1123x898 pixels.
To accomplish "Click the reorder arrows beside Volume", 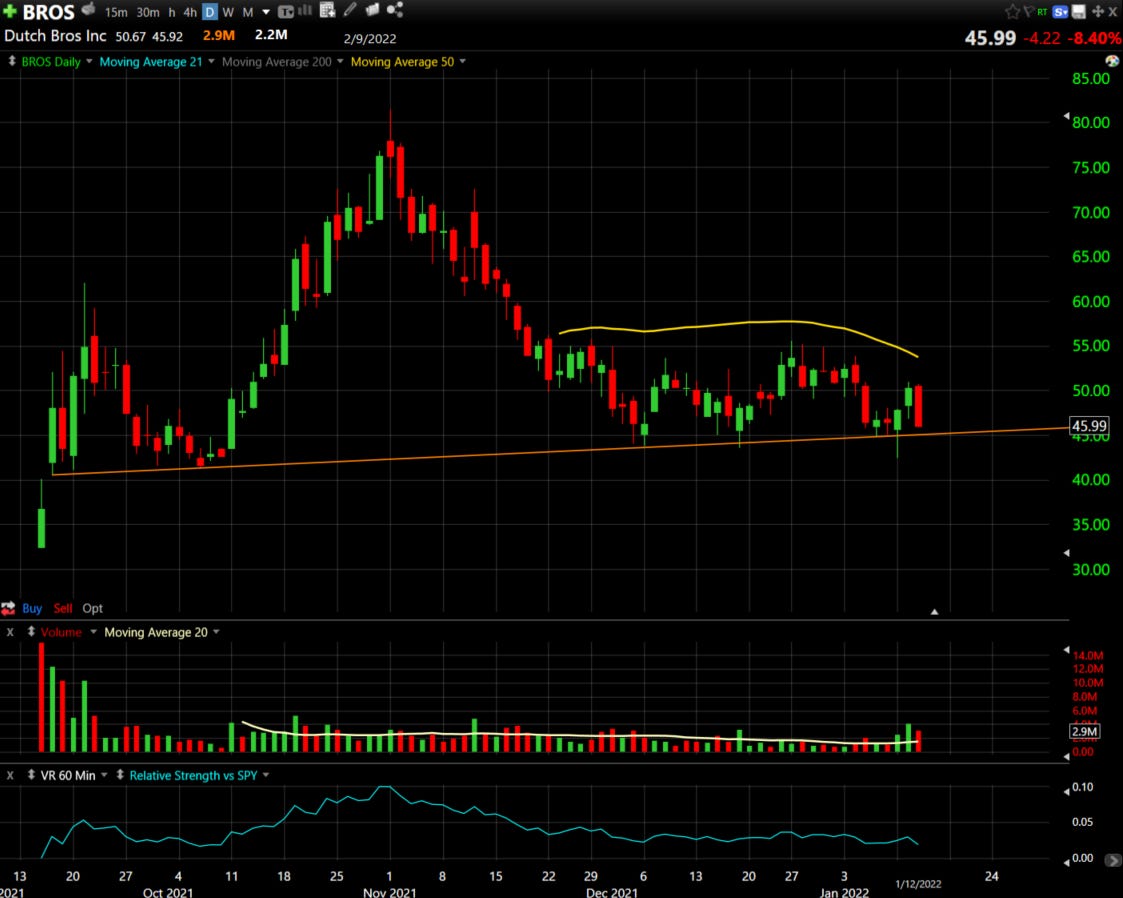I will (x=31, y=632).
